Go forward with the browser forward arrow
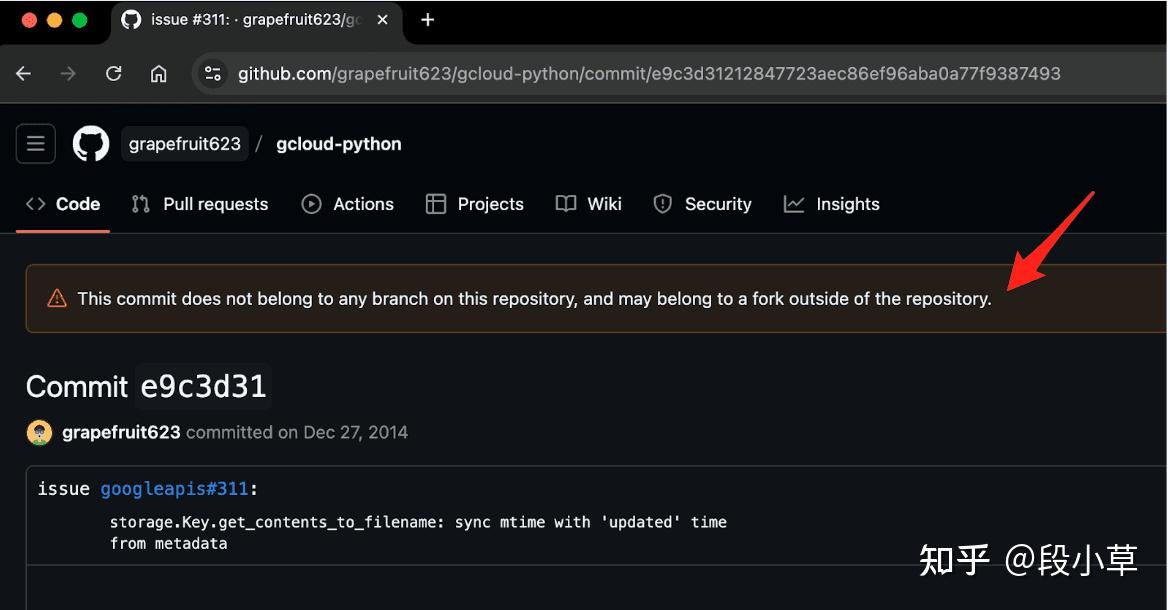Image resolution: width=1170 pixels, height=610 pixels. [x=68, y=73]
